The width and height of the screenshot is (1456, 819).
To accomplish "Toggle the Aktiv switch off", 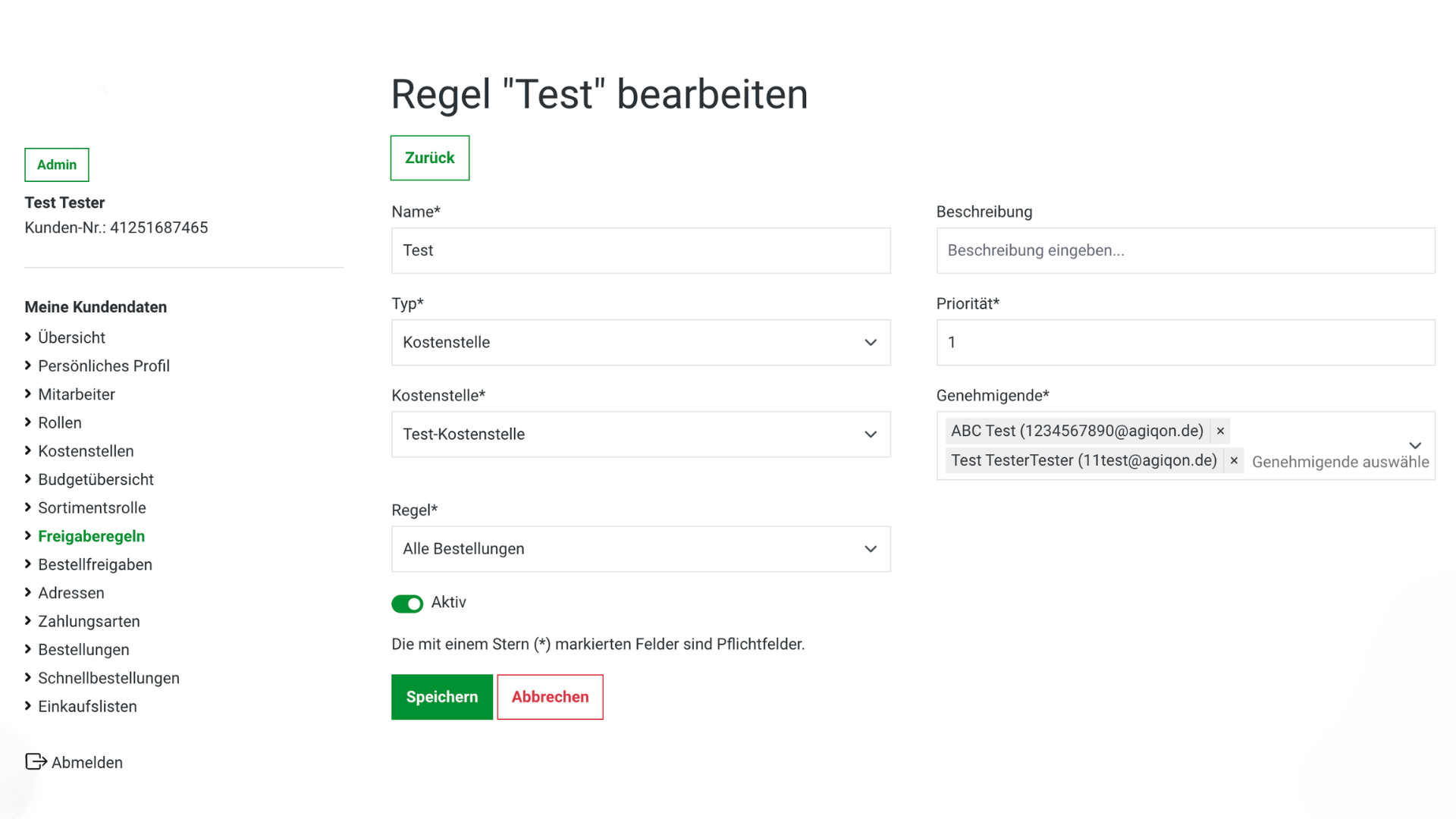I will (407, 604).
